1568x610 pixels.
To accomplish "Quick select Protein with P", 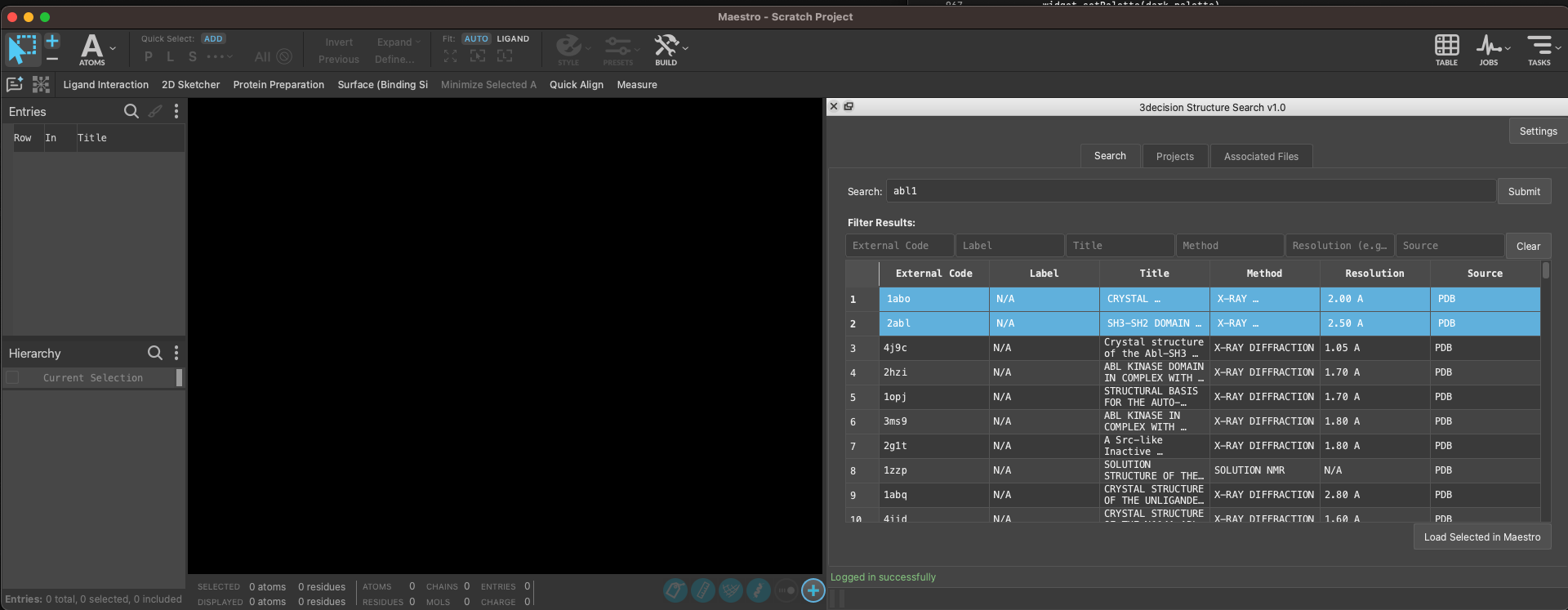I will [149, 56].
